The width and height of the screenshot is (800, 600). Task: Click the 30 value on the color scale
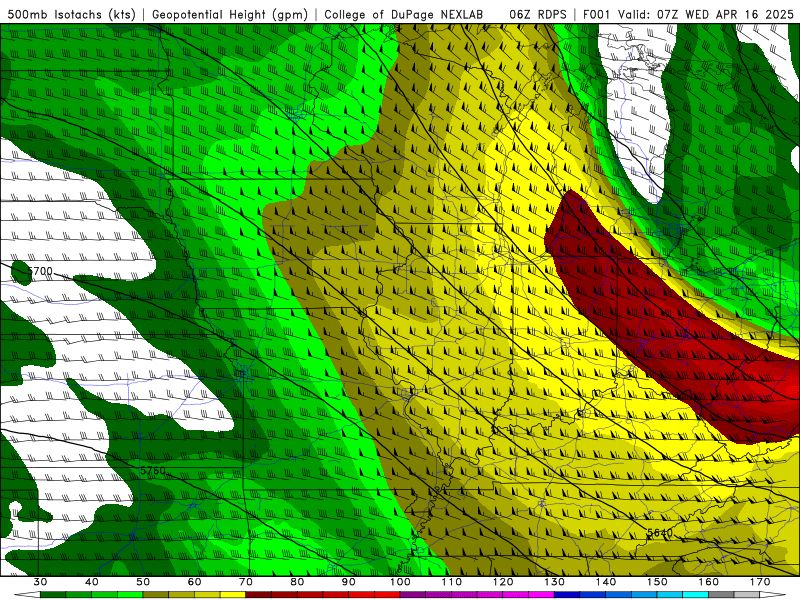click(40, 582)
